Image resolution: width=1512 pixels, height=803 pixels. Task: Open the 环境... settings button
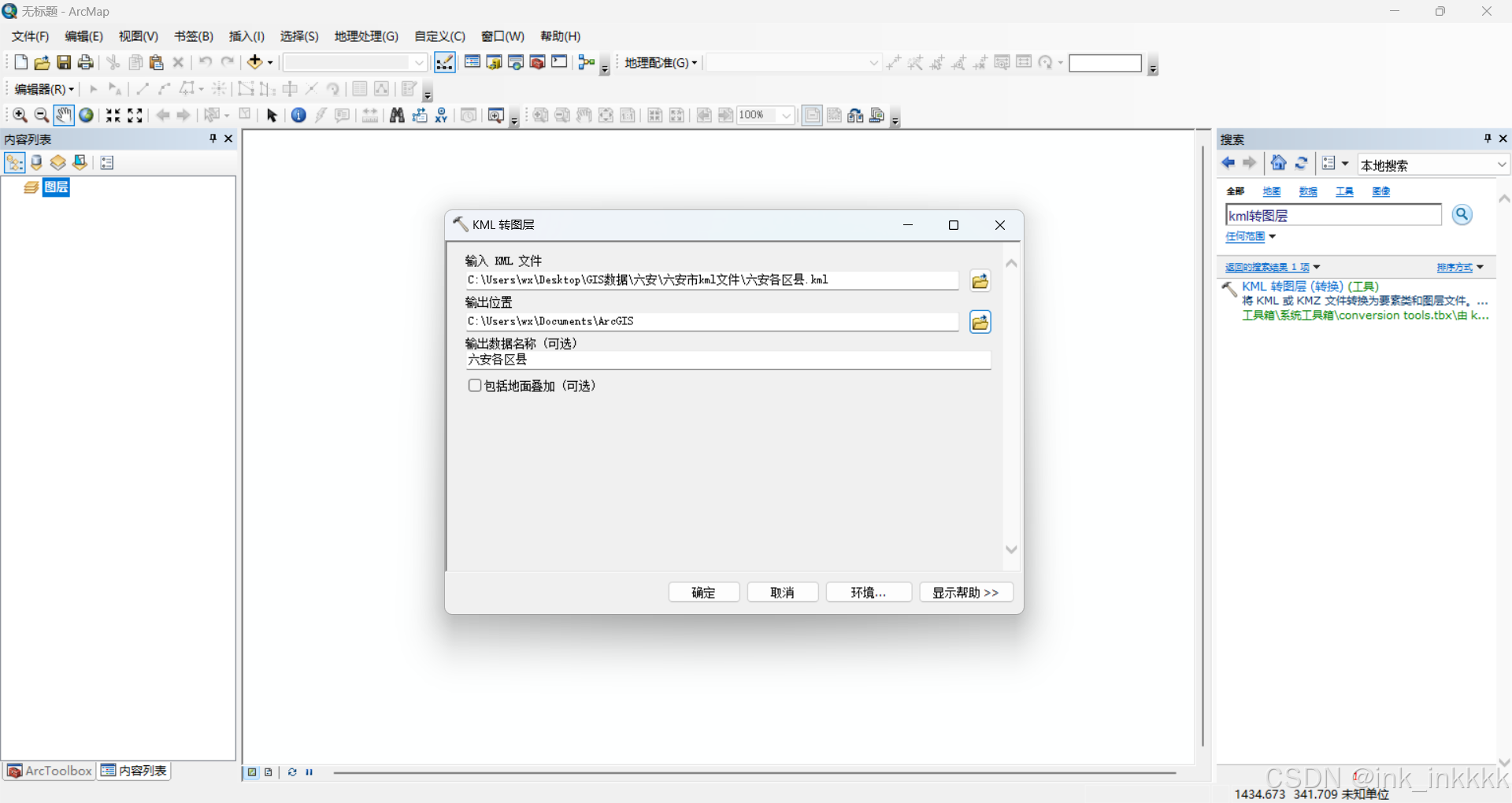coord(869,592)
